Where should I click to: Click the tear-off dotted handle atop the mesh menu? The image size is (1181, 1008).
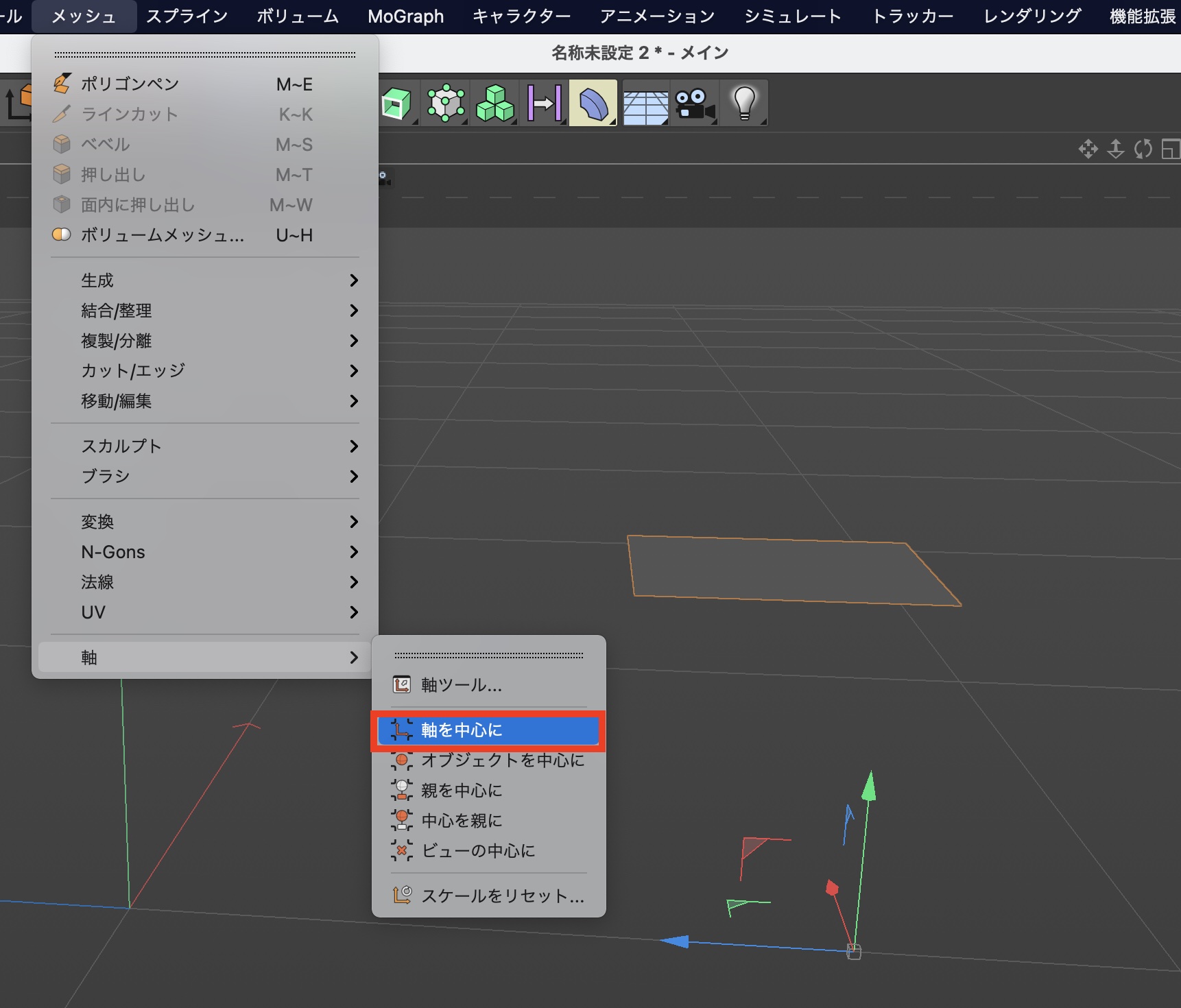(205, 55)
